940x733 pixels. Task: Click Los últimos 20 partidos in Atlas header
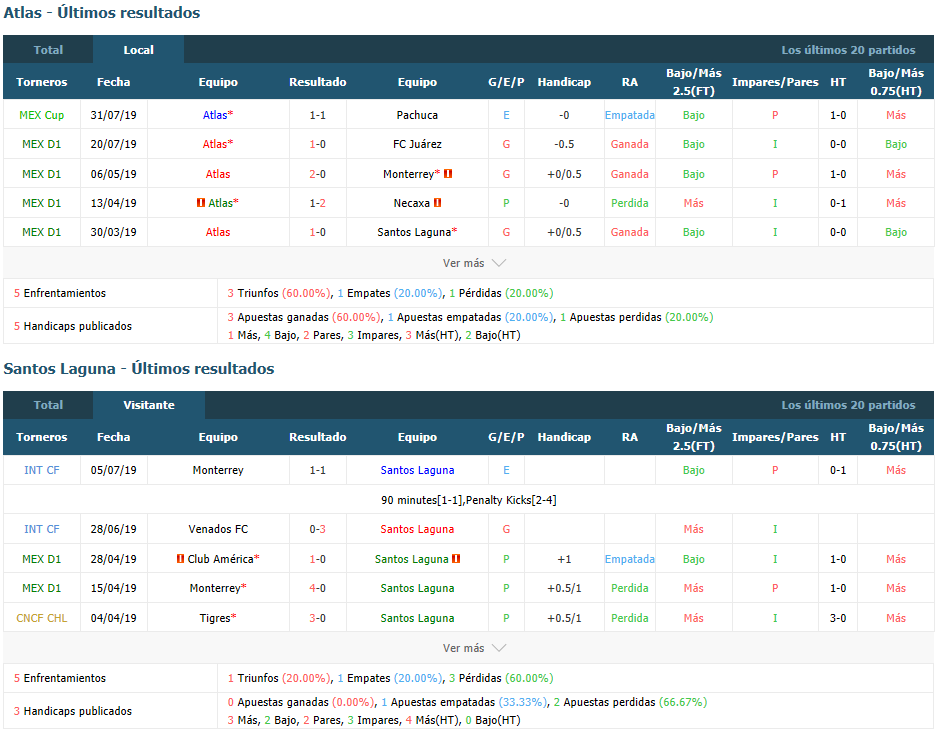coord(848,50)
